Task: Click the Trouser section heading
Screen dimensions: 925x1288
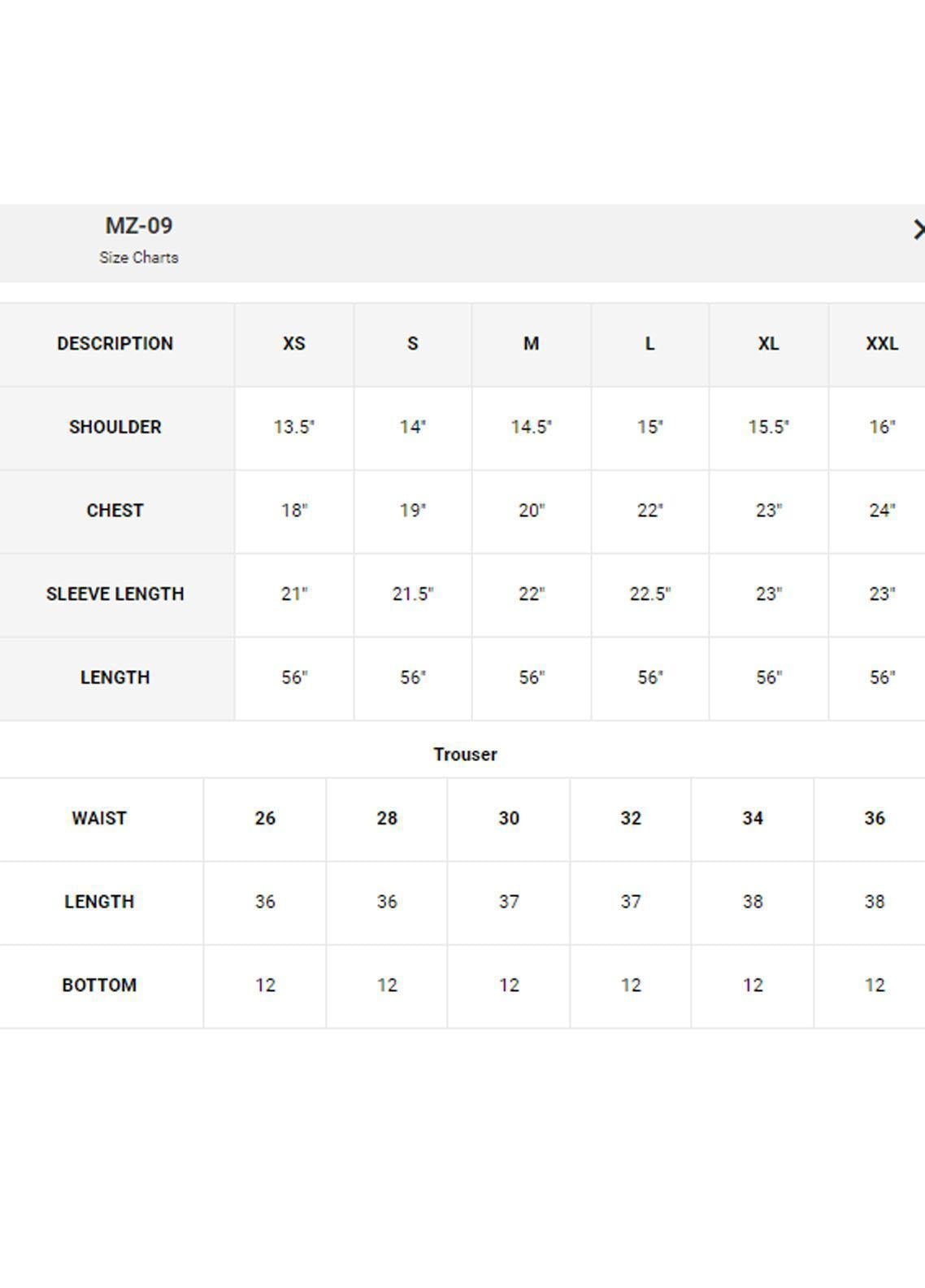Action: pyautogui.click(x=465, y=755)
